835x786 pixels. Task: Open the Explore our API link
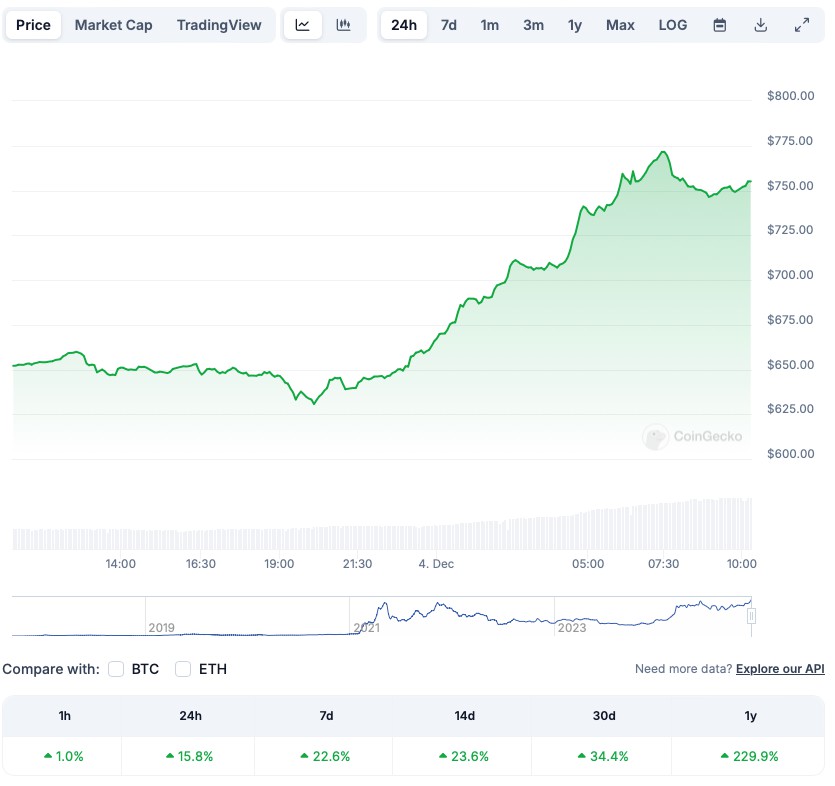click(780, 669)
